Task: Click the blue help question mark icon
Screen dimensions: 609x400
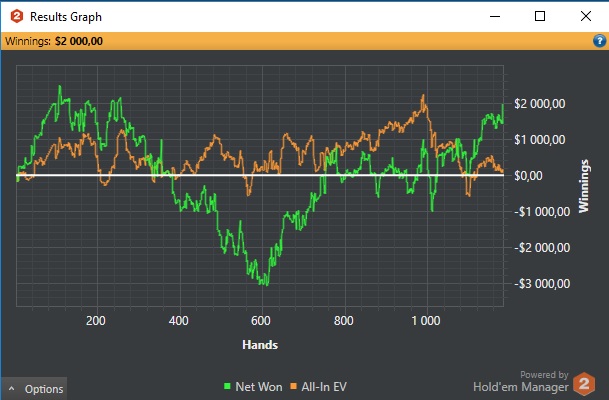Action: (x=599, y=41)
